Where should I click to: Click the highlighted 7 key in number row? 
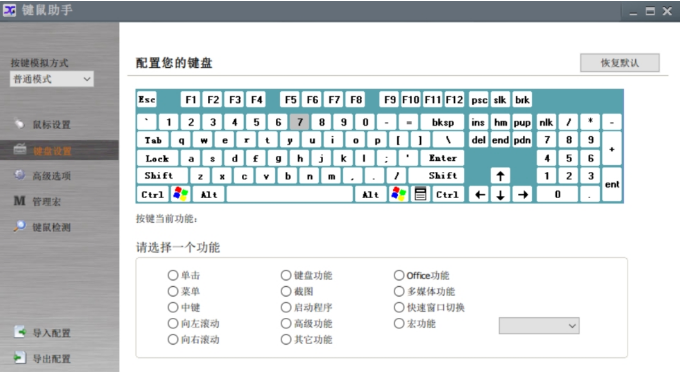300,122
